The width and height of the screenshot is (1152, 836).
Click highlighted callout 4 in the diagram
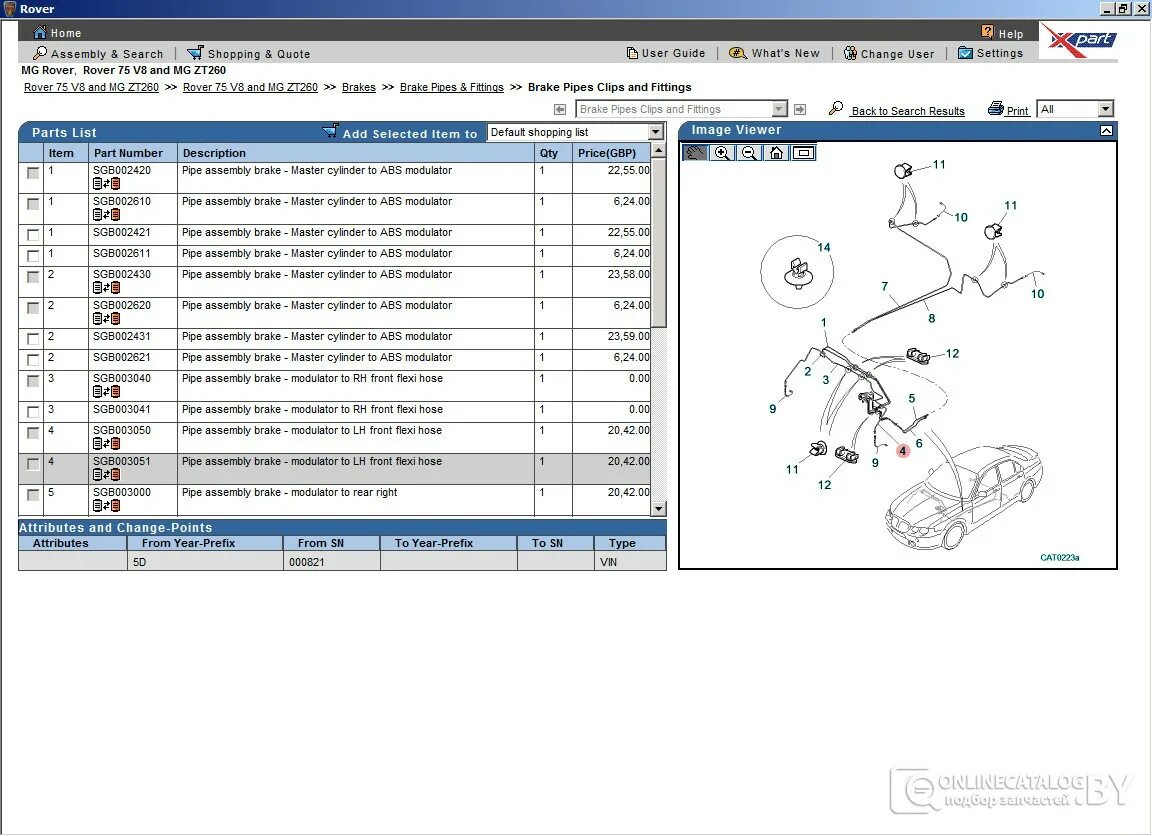(x=903, y=451)
